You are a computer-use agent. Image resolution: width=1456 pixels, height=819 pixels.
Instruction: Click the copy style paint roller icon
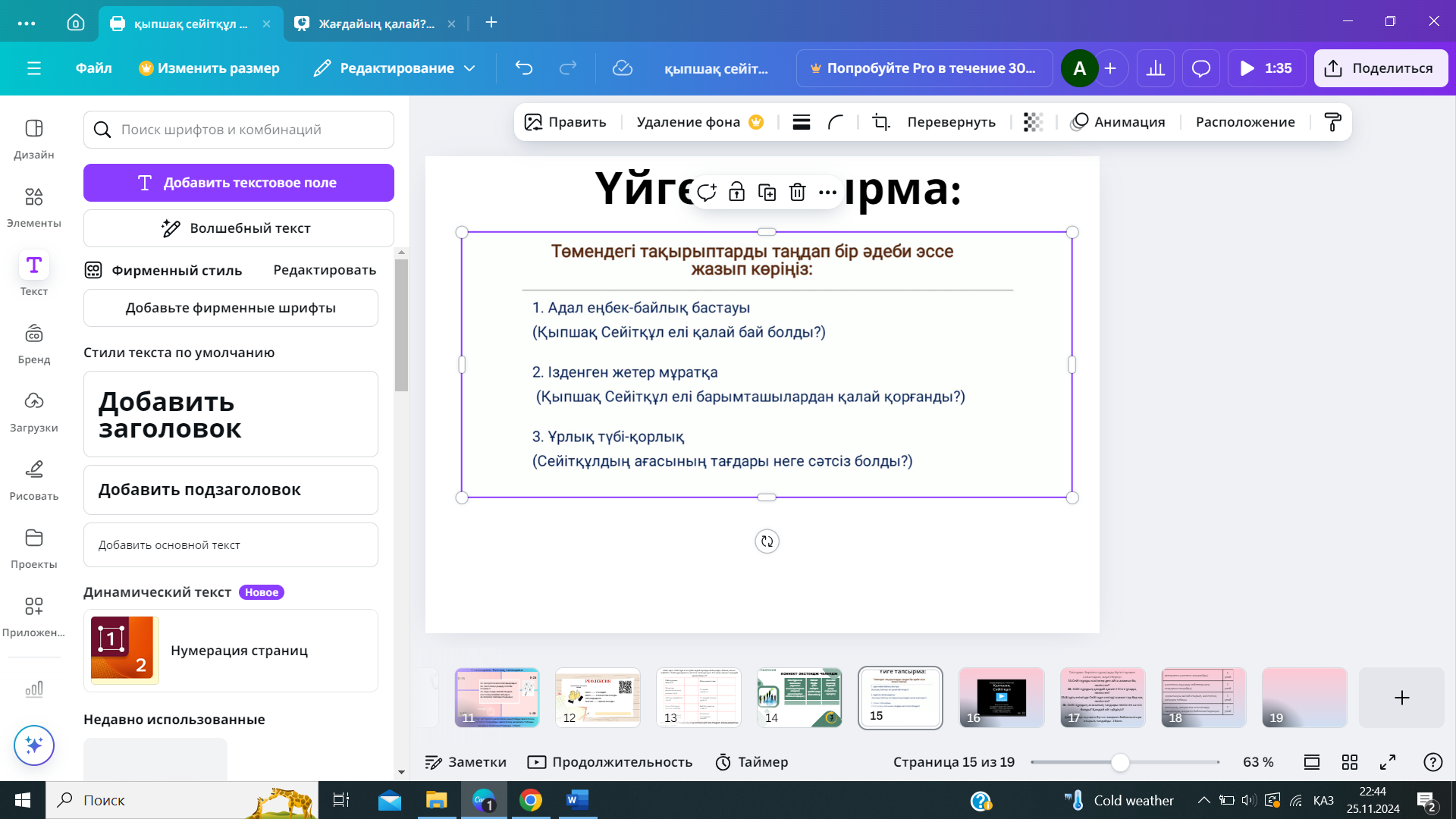[x=1332, y=122]
